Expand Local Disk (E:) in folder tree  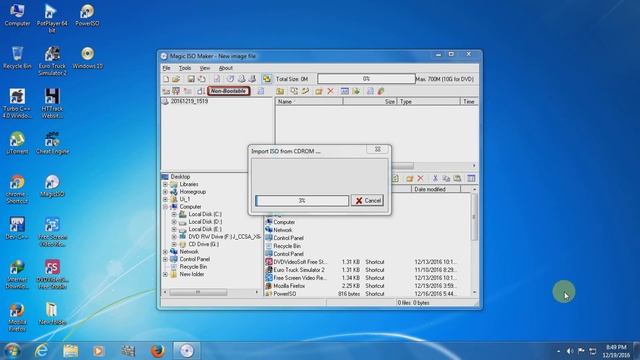pyautogui.click(x=174, y=229)
